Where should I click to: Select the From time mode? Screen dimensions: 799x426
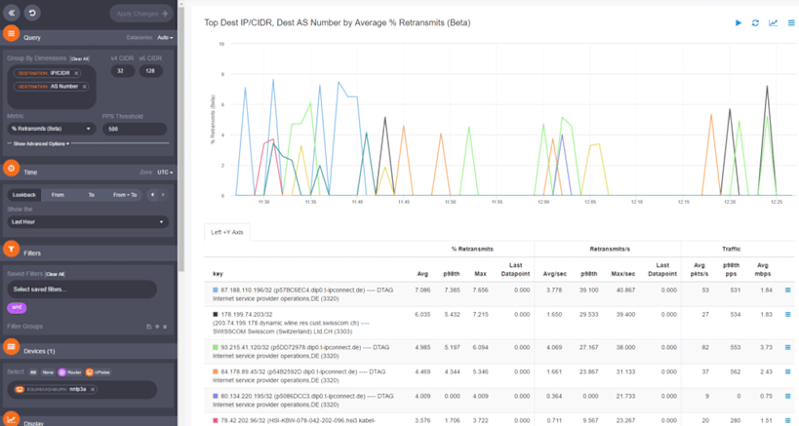pyautogui.click(x=58, y=195)
